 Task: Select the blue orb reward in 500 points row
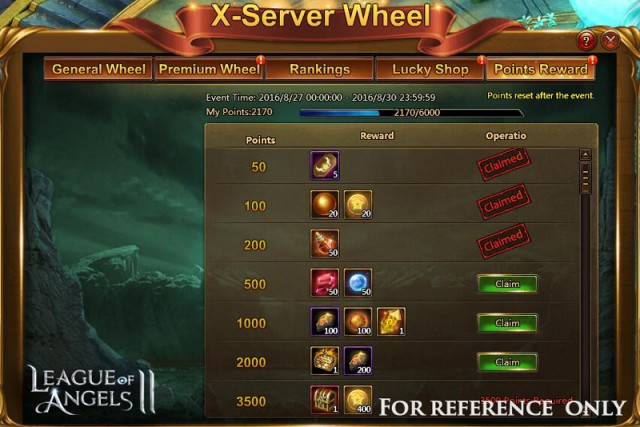(x=358, y=282)
